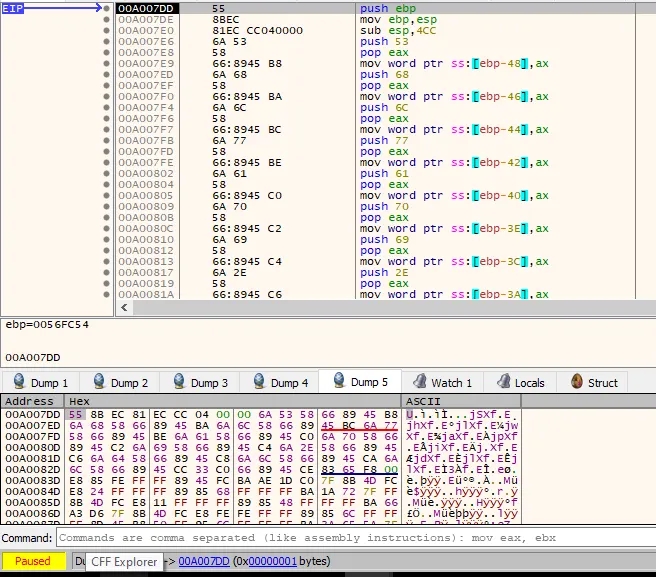This screenshot has height=577, width=656.
Task: Open the Dump 1 tab icon
Action: (x=17, y=382)
